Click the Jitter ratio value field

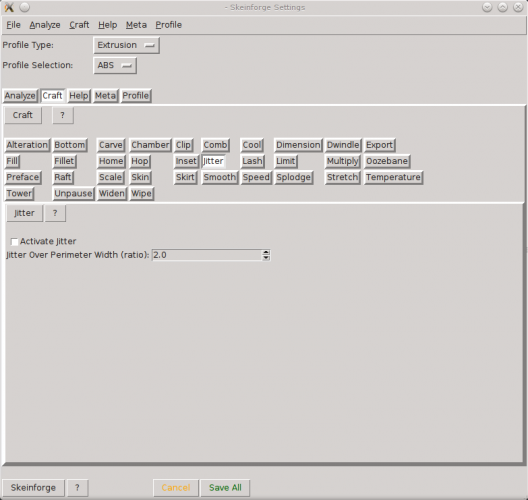pos(207,255)
